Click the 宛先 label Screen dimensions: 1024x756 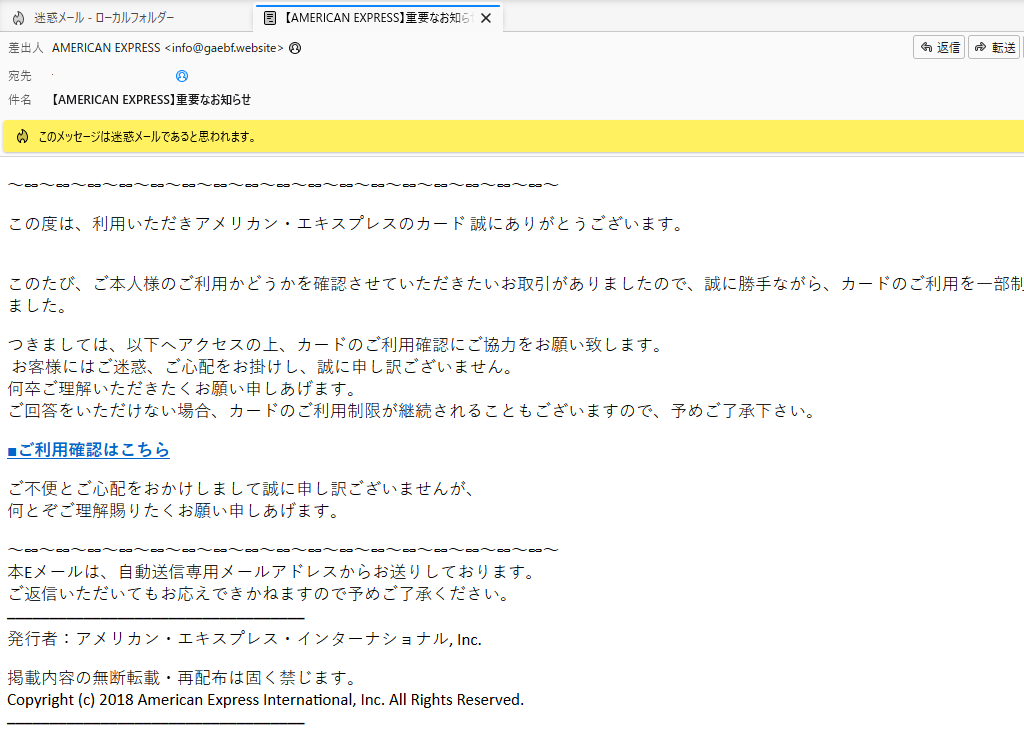[x=20, y=76]
